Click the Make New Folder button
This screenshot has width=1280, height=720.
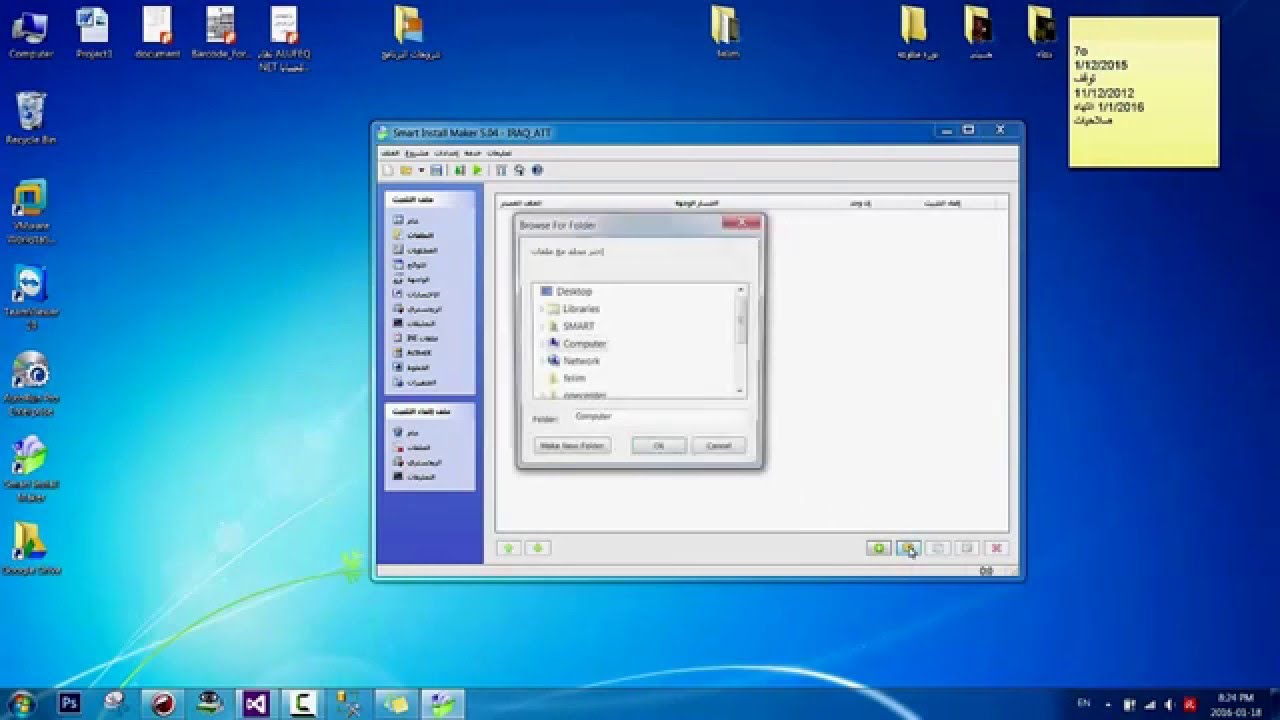click(x=572, y=445)
